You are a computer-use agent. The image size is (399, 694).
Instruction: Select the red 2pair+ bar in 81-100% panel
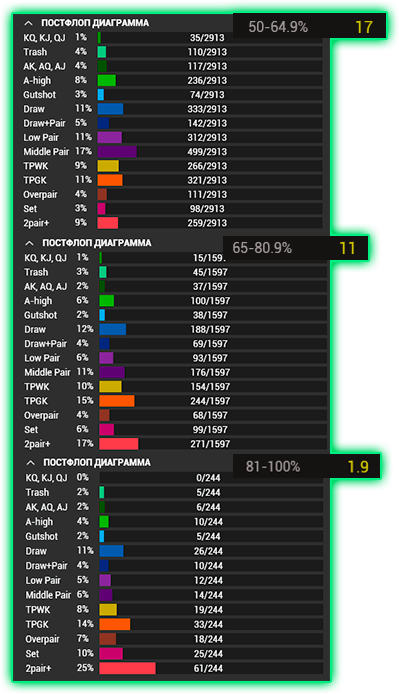tap(128, 668)
